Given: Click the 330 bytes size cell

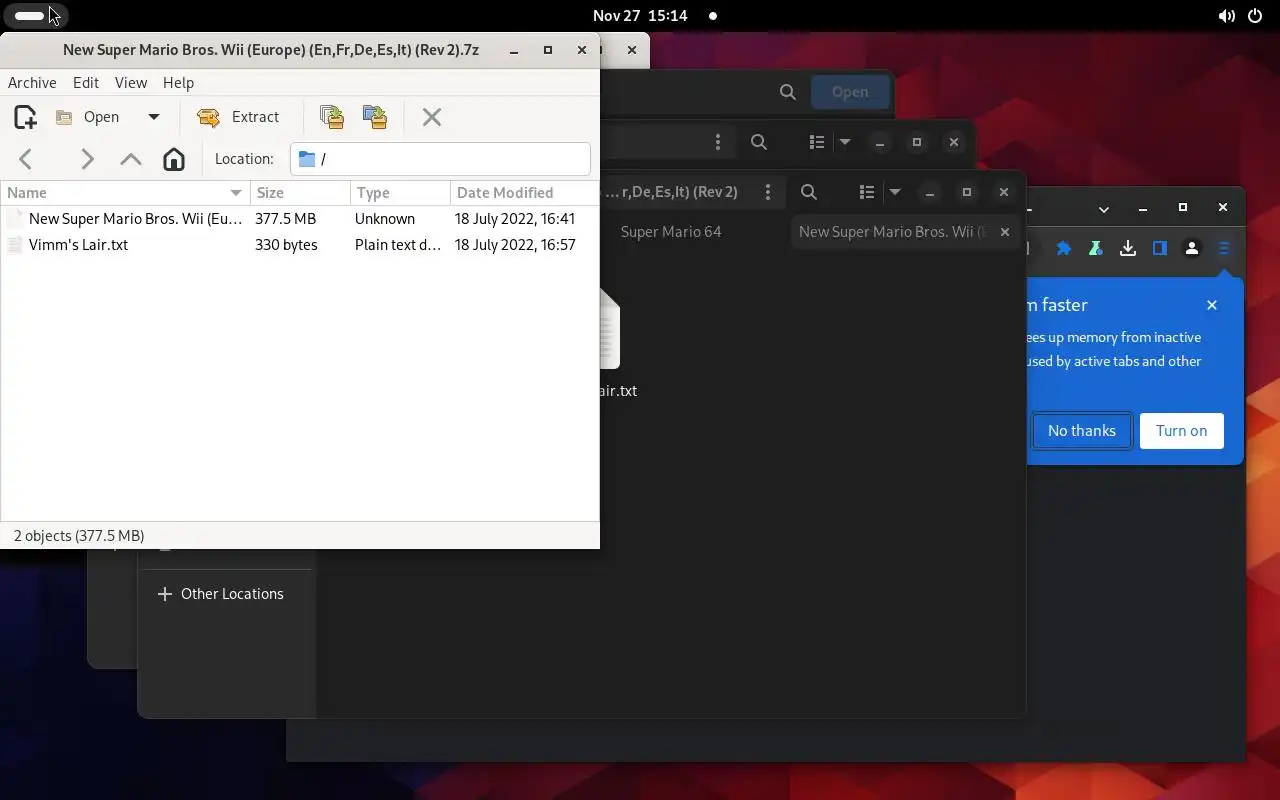Looking at the screenshot, I should point(286,245).
